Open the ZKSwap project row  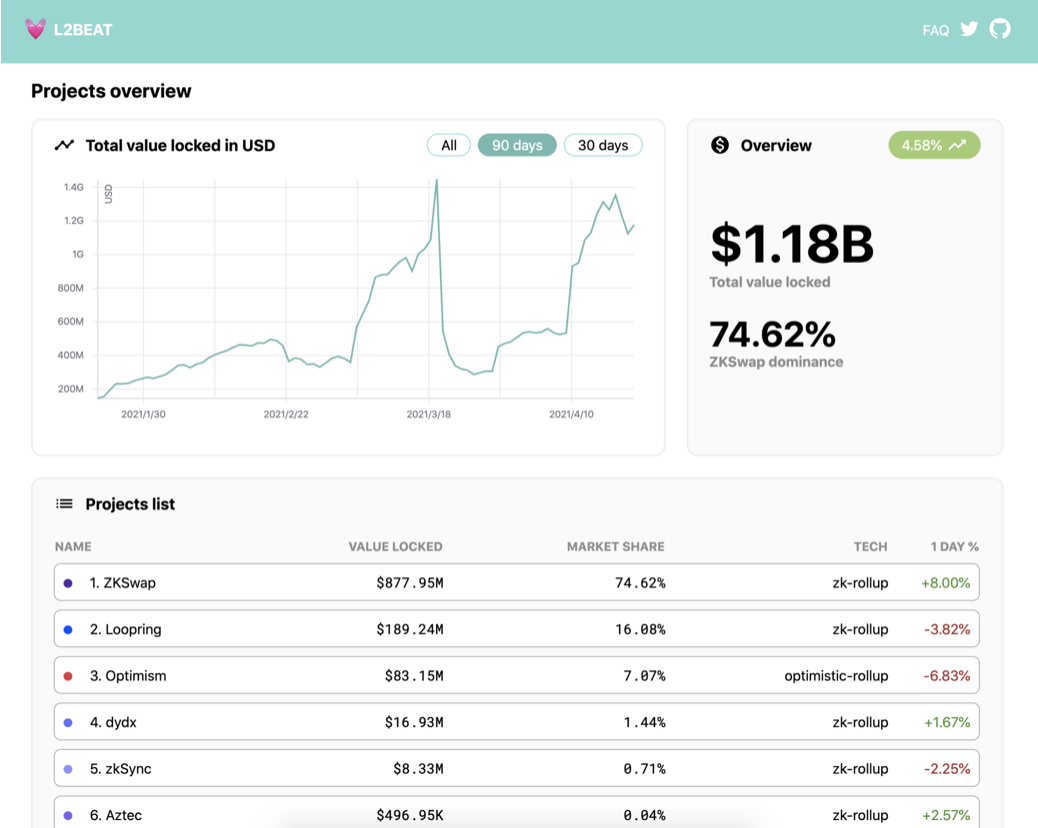pyautogui.click(x=516, y=583)
